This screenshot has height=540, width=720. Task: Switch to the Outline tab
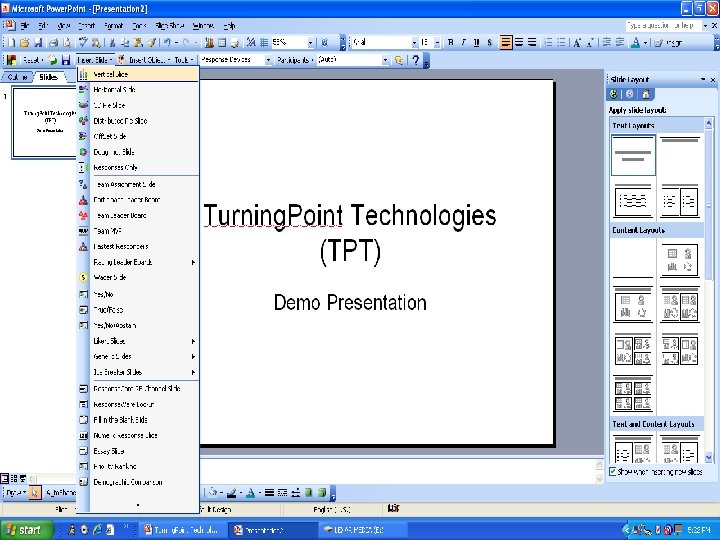coord(17,77)
